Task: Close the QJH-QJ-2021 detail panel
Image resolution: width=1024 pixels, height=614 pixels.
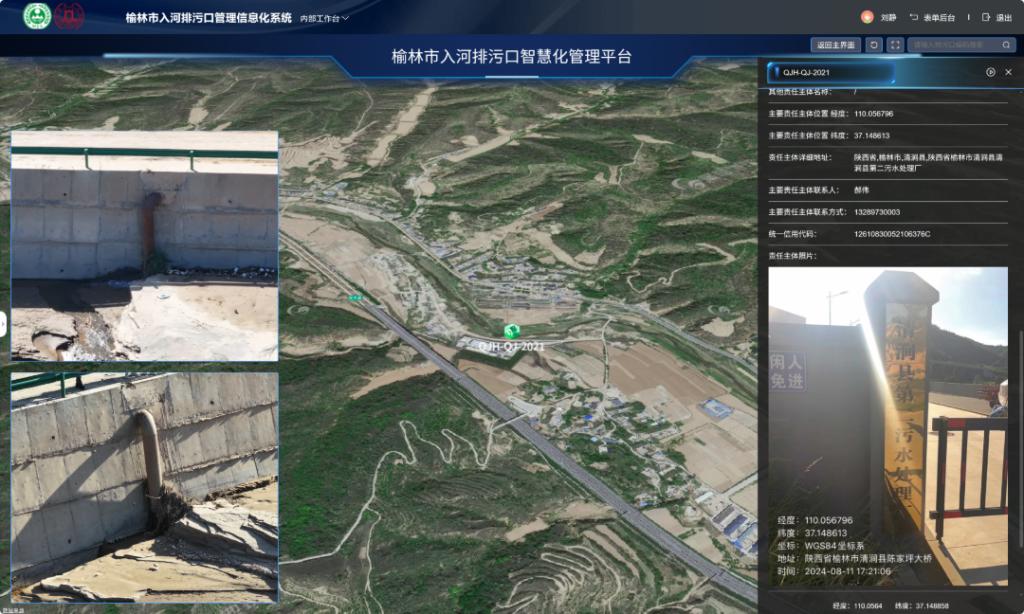Action: coord(1008,72)
